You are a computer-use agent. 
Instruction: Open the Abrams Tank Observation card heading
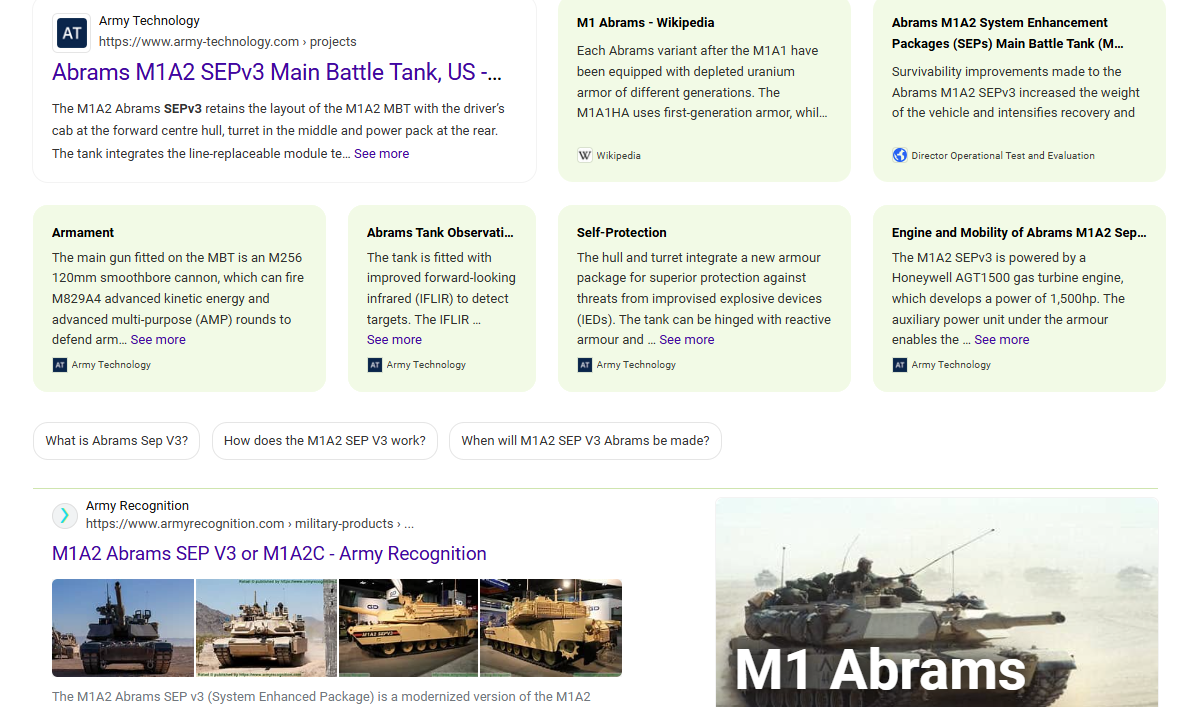(440, 233)
